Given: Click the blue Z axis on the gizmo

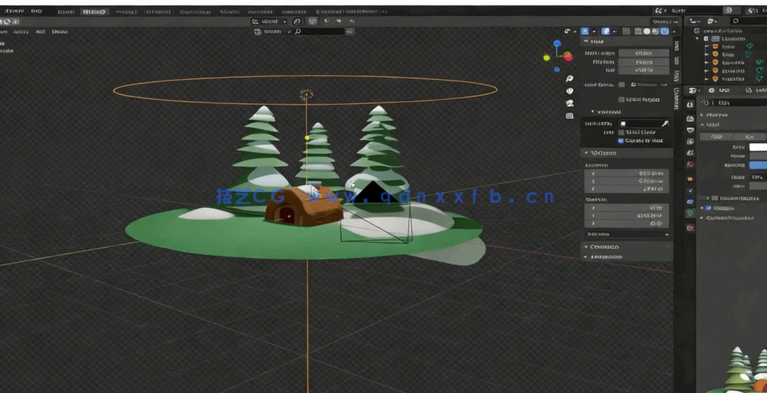Looking at the screenshot, I should pos(557,44).
